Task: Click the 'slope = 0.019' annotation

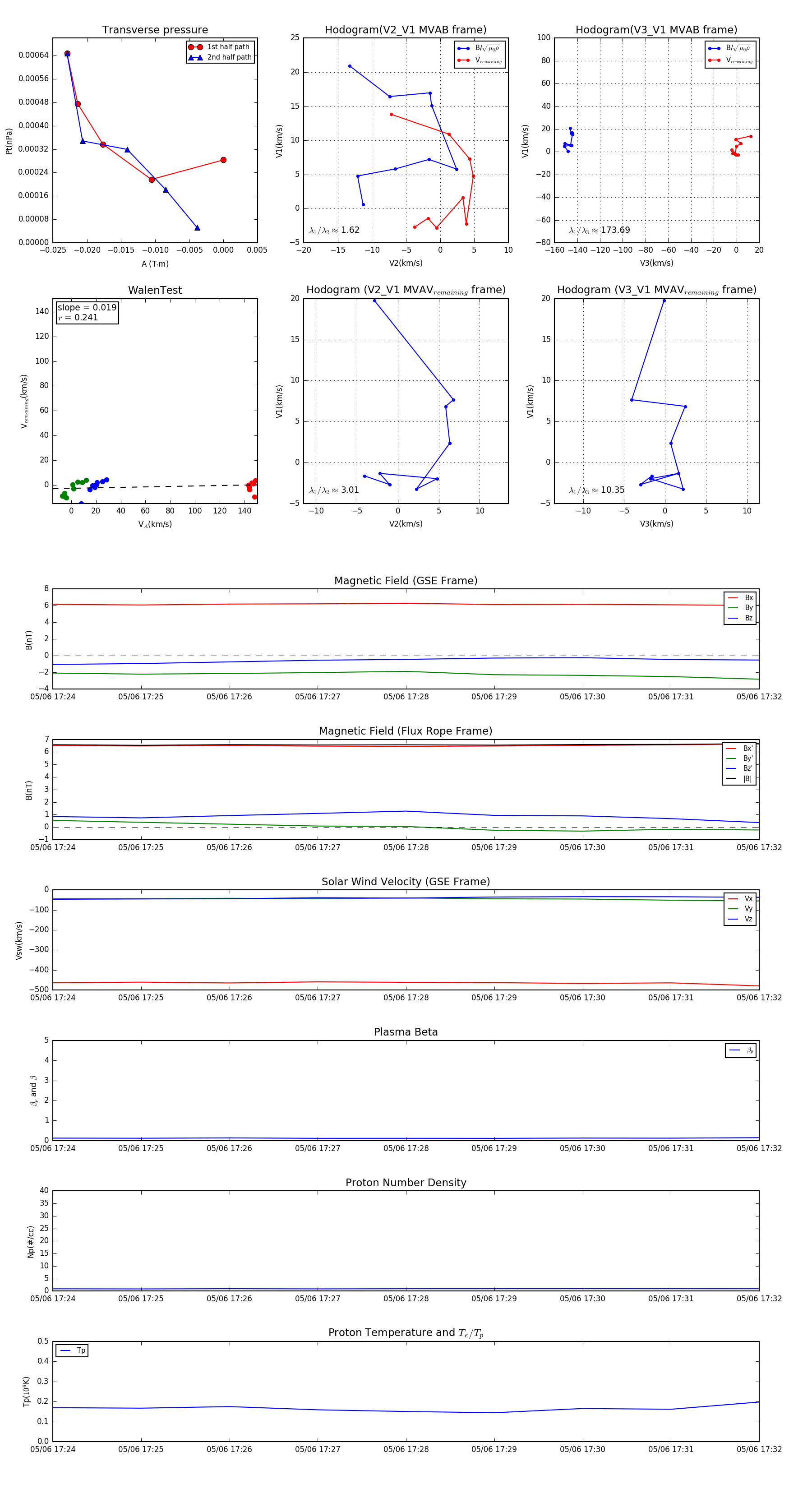Action: pos(87,308)
